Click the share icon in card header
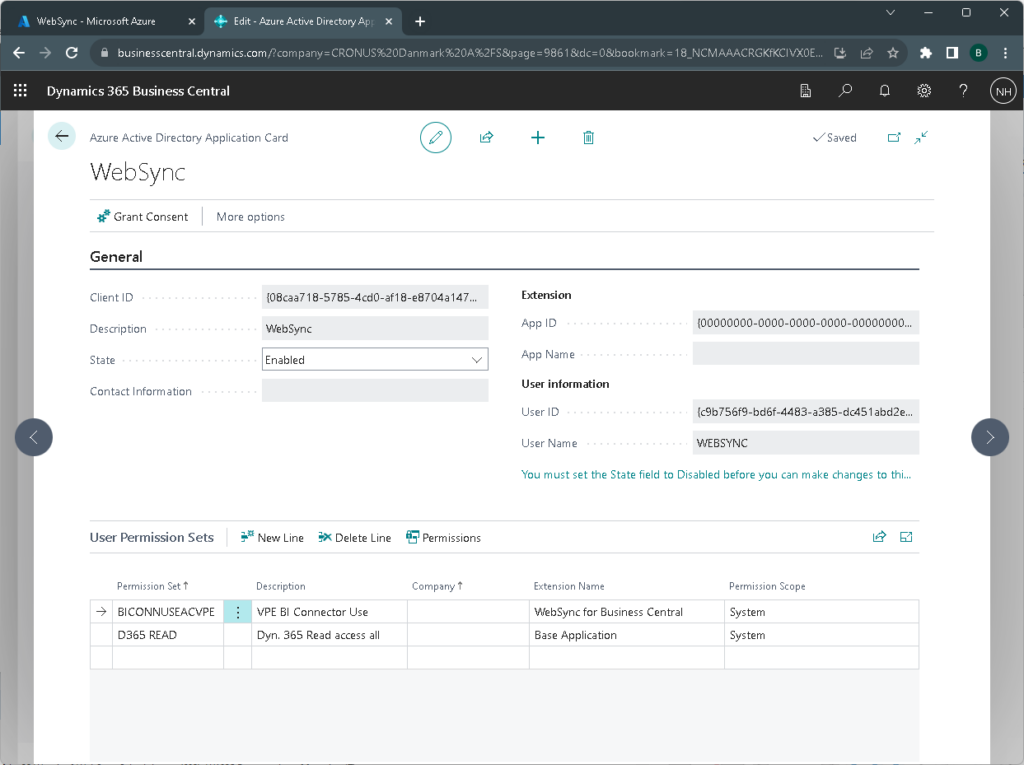Viewport: 1024px width, 765px height. pos(487,138)
